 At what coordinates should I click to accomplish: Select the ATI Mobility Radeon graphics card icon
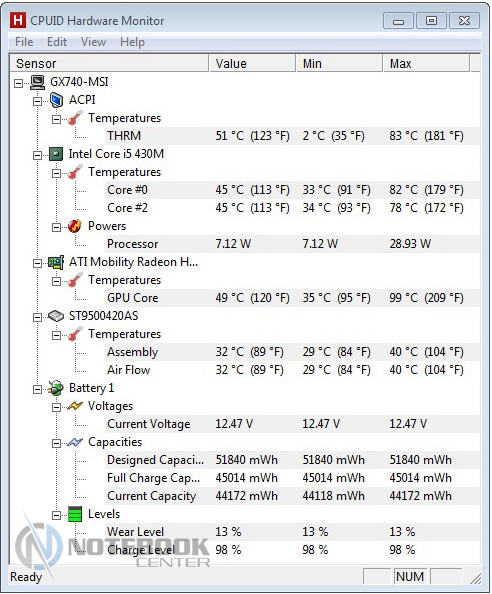click(x=56, y=262)
